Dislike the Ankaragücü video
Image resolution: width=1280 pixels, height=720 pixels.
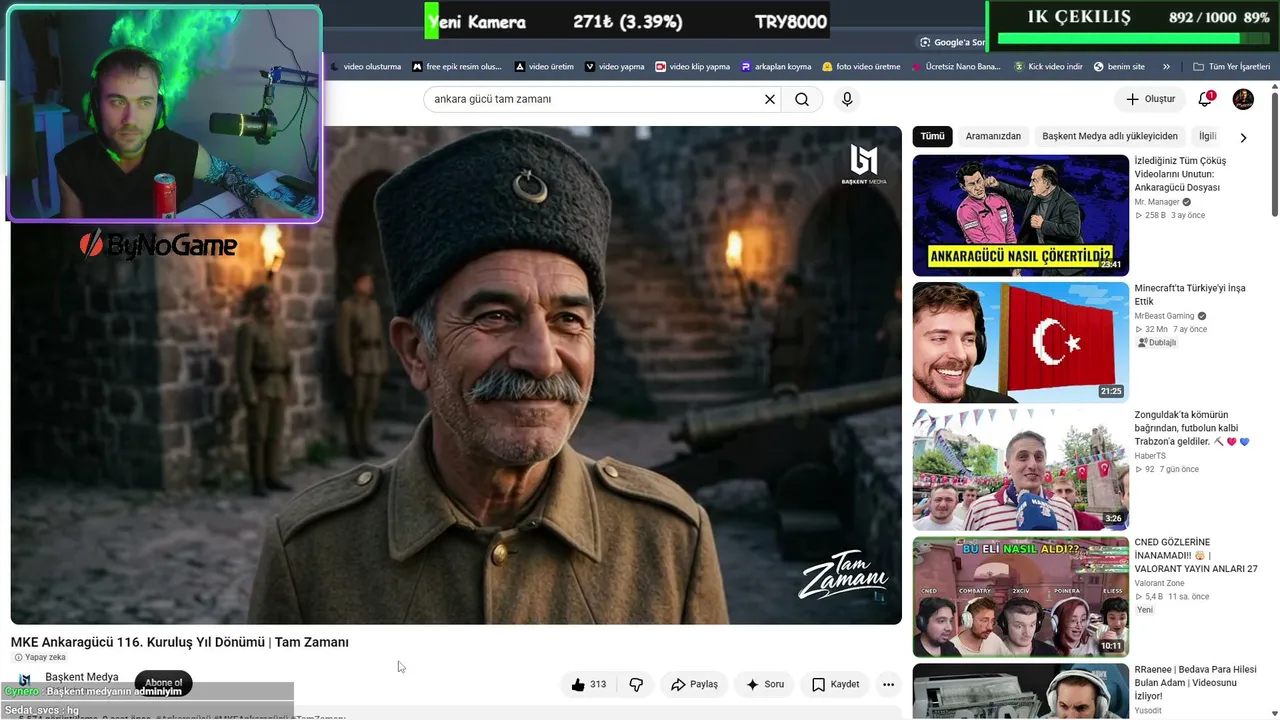[x=636, y=685]
